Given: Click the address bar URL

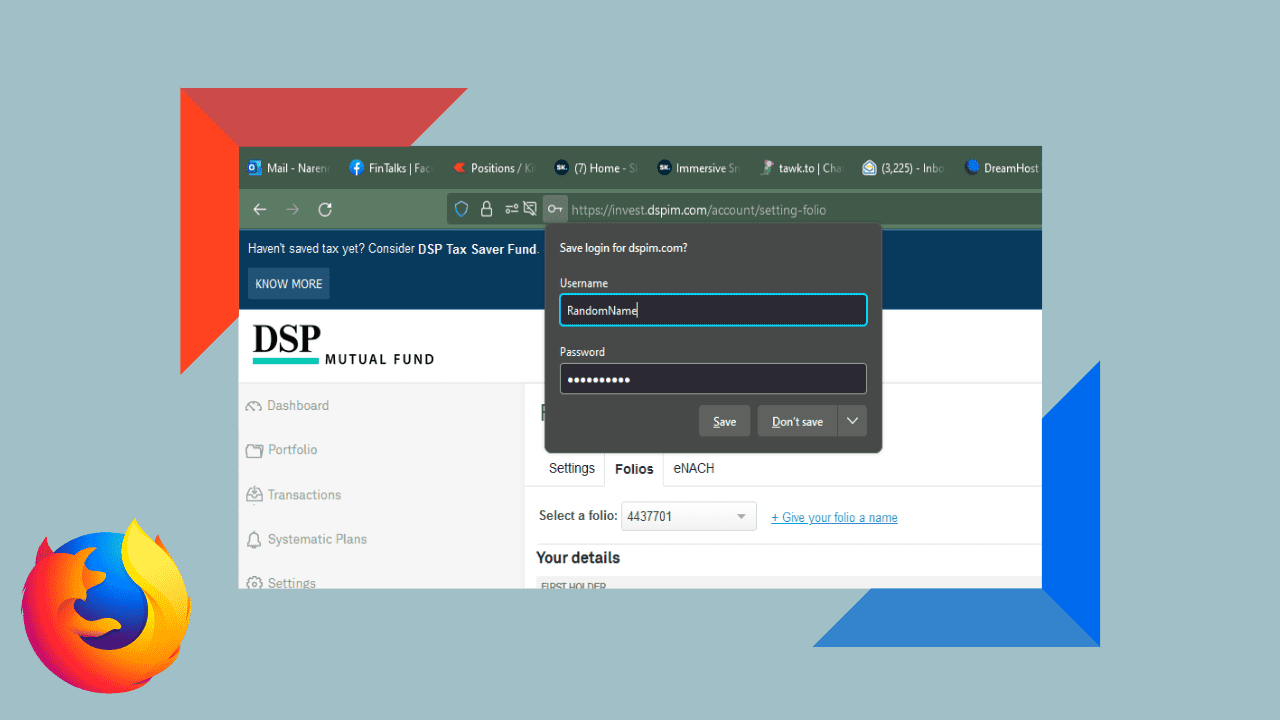Looking at the screenshot, I should tap(698, 210).
